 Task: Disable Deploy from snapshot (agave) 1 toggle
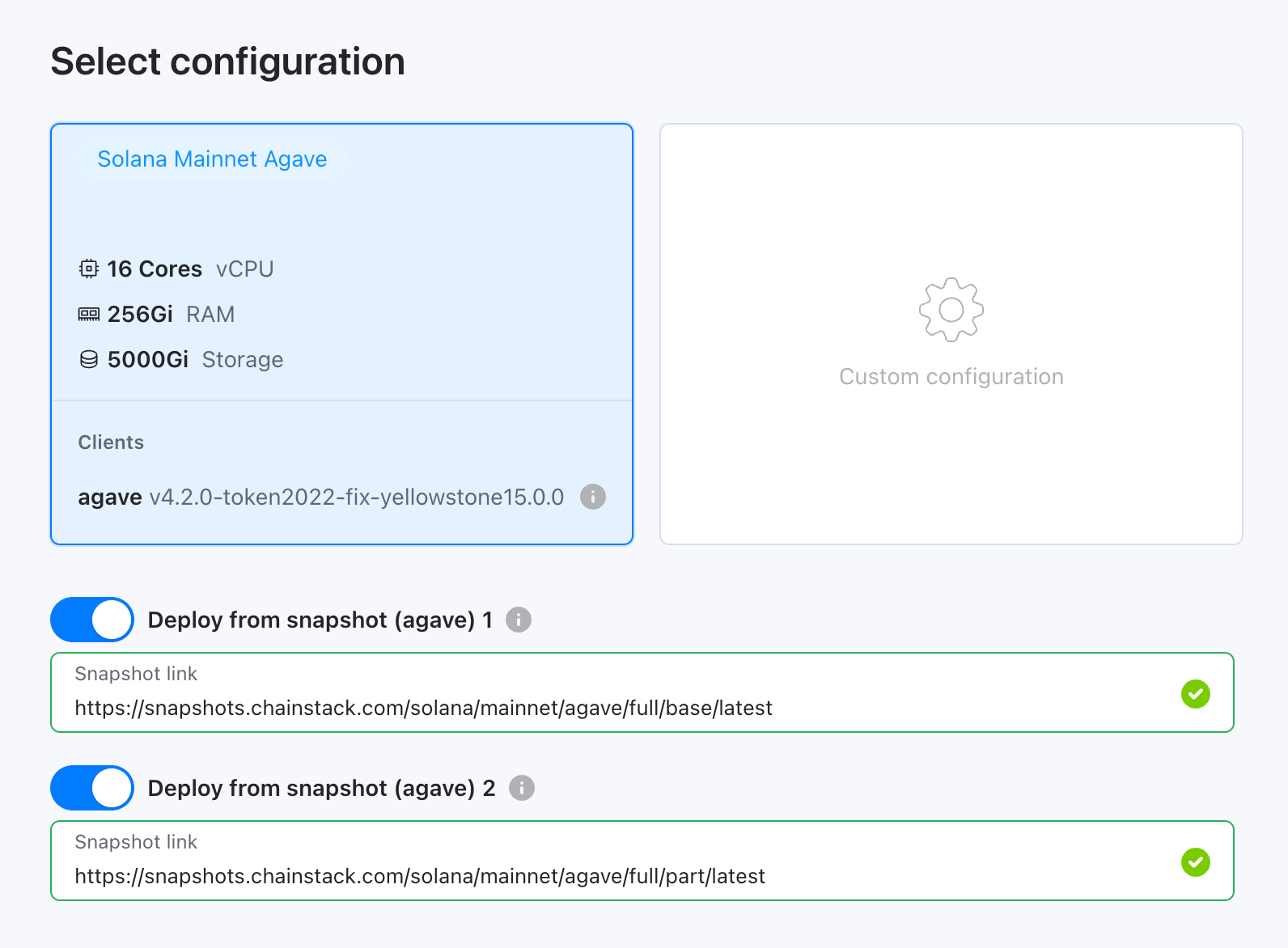92,620
